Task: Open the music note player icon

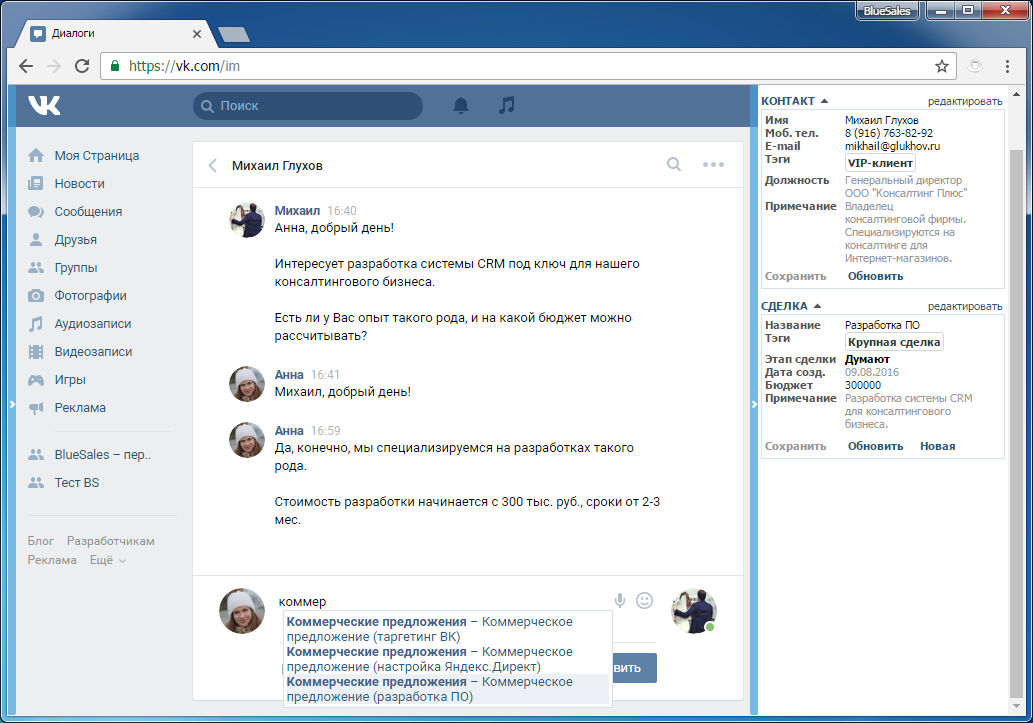Action: pyautogui.click(x=507, y=105)
